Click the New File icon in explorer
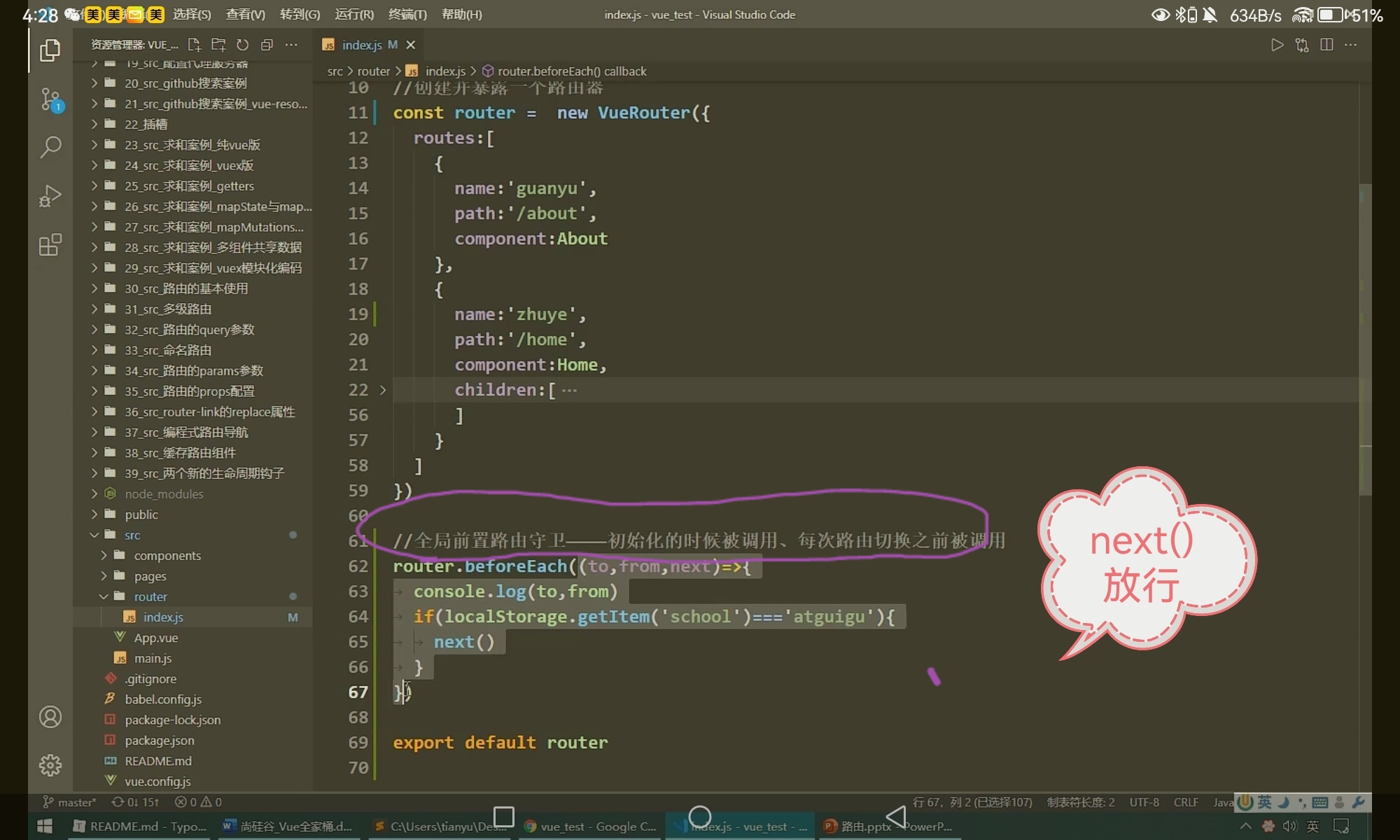The width and height of the screenshot is (1400, 840). (x=194, y=45)
